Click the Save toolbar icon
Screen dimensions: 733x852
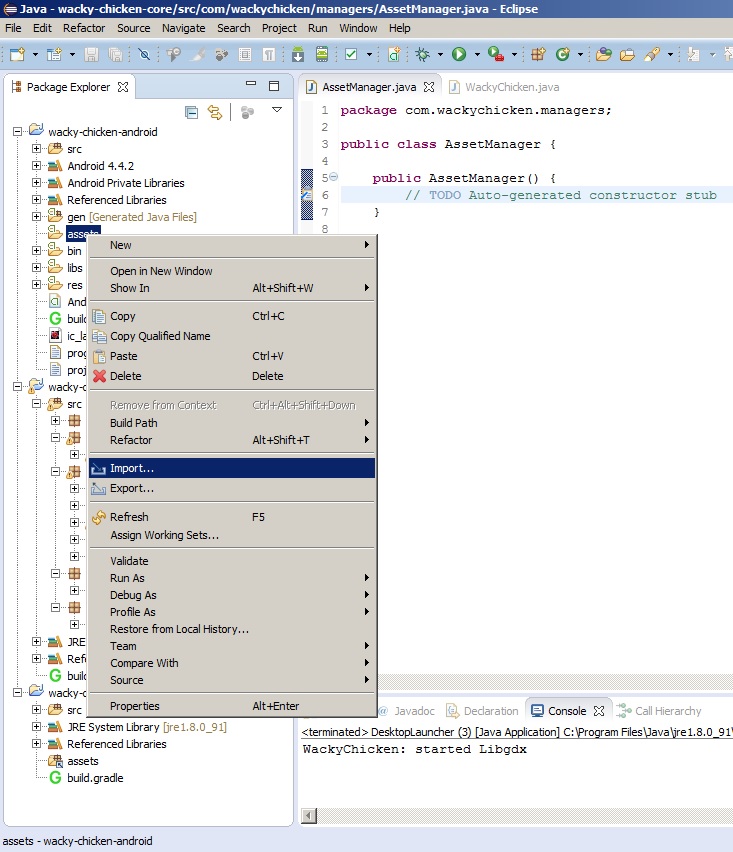pyautogui.click(x=91, y=54)
